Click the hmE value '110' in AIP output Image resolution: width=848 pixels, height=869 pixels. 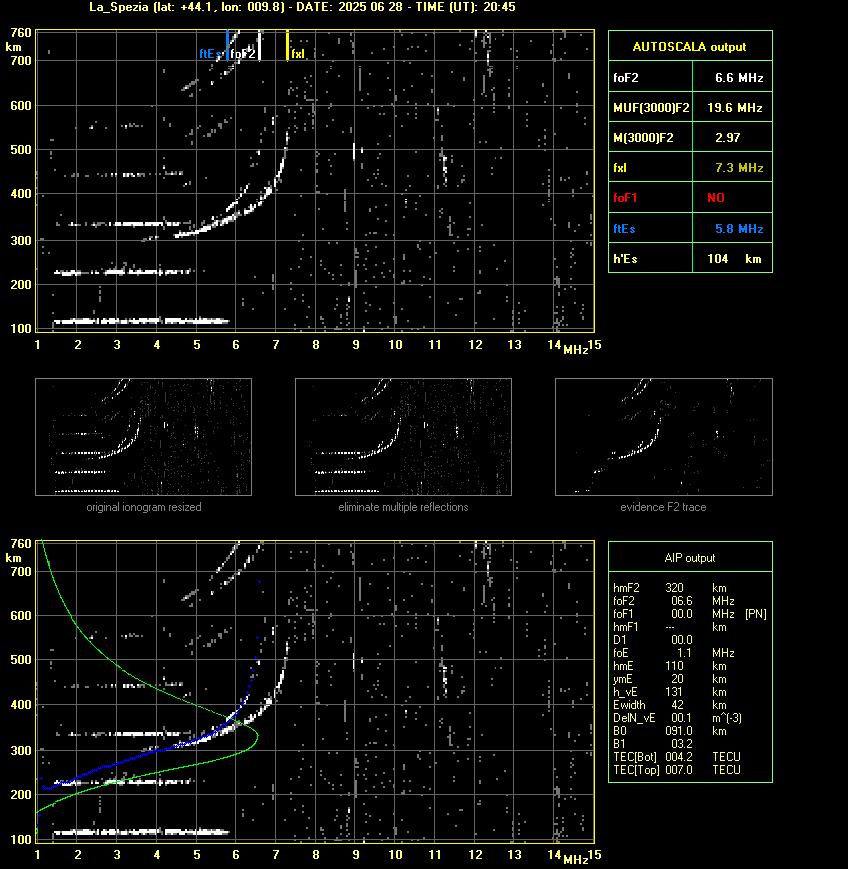point(674,666)
